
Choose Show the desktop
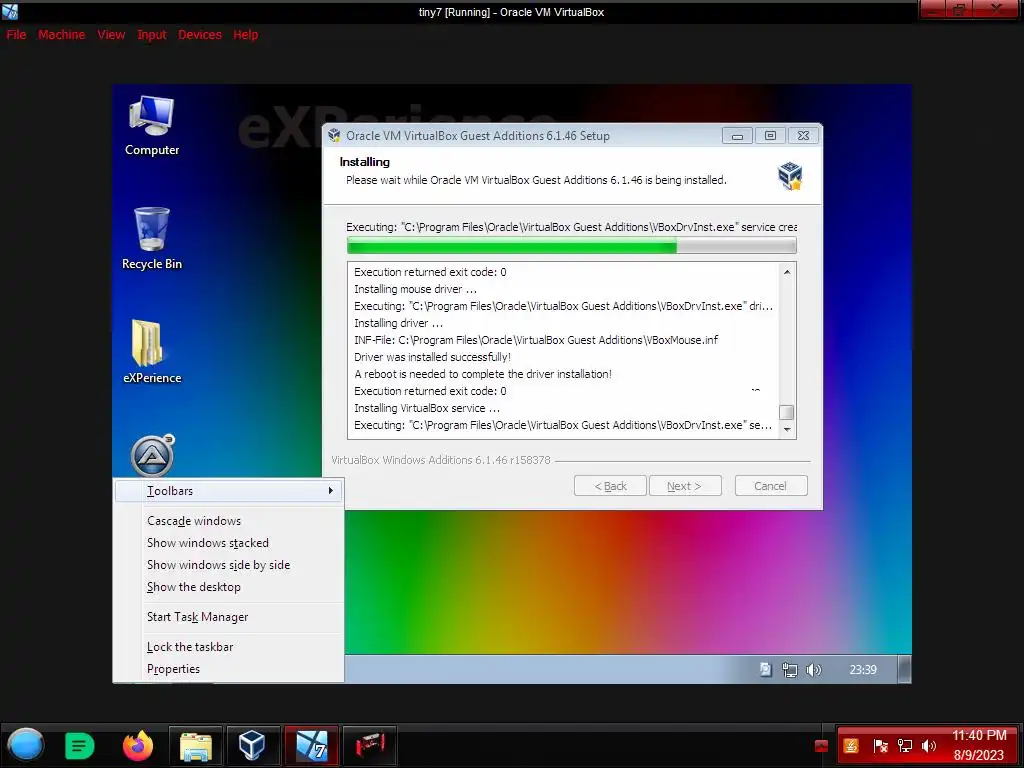(229, 588)
